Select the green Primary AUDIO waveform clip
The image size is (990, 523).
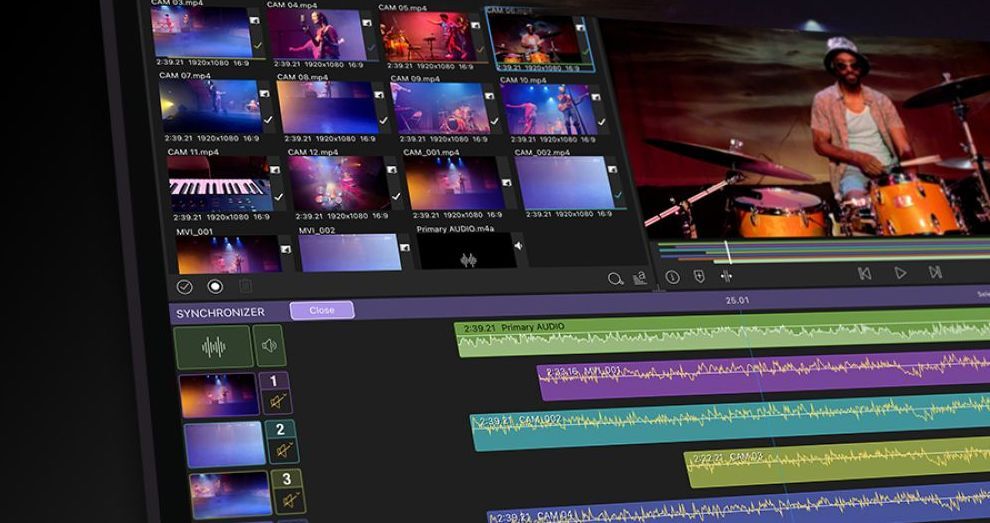point(722,333)
